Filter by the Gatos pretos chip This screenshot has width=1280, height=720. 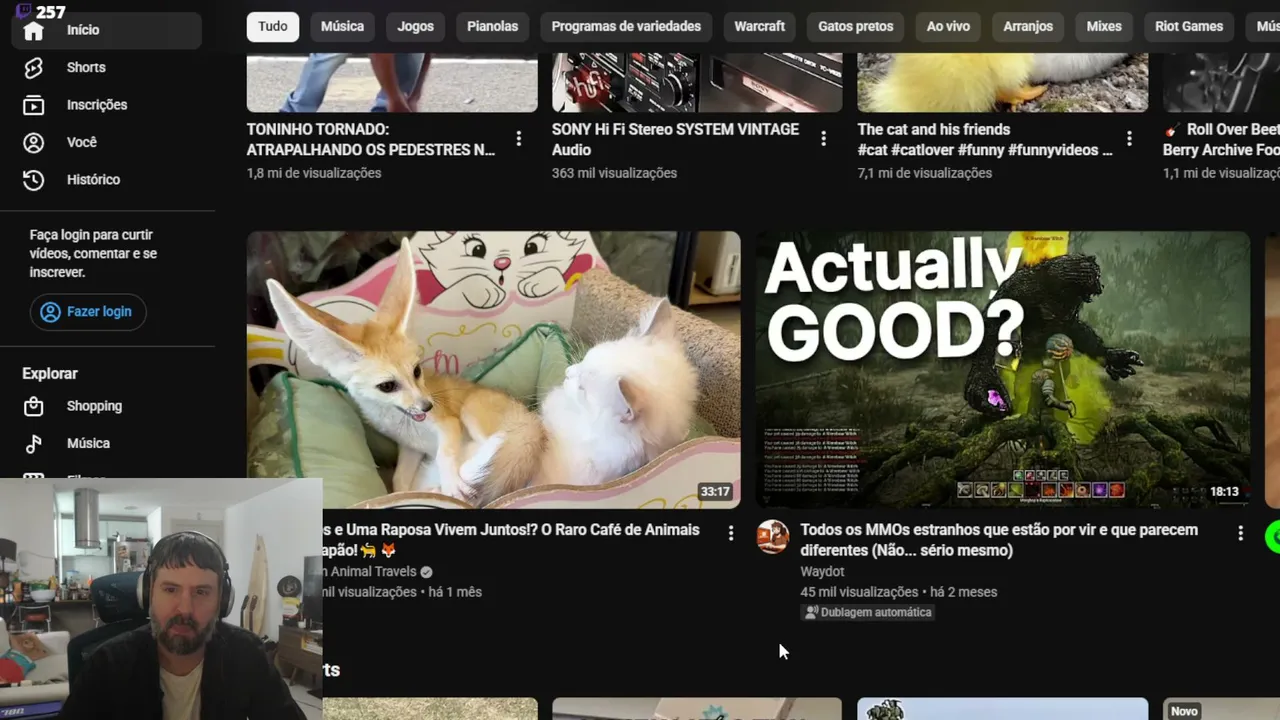pos(856,26)
